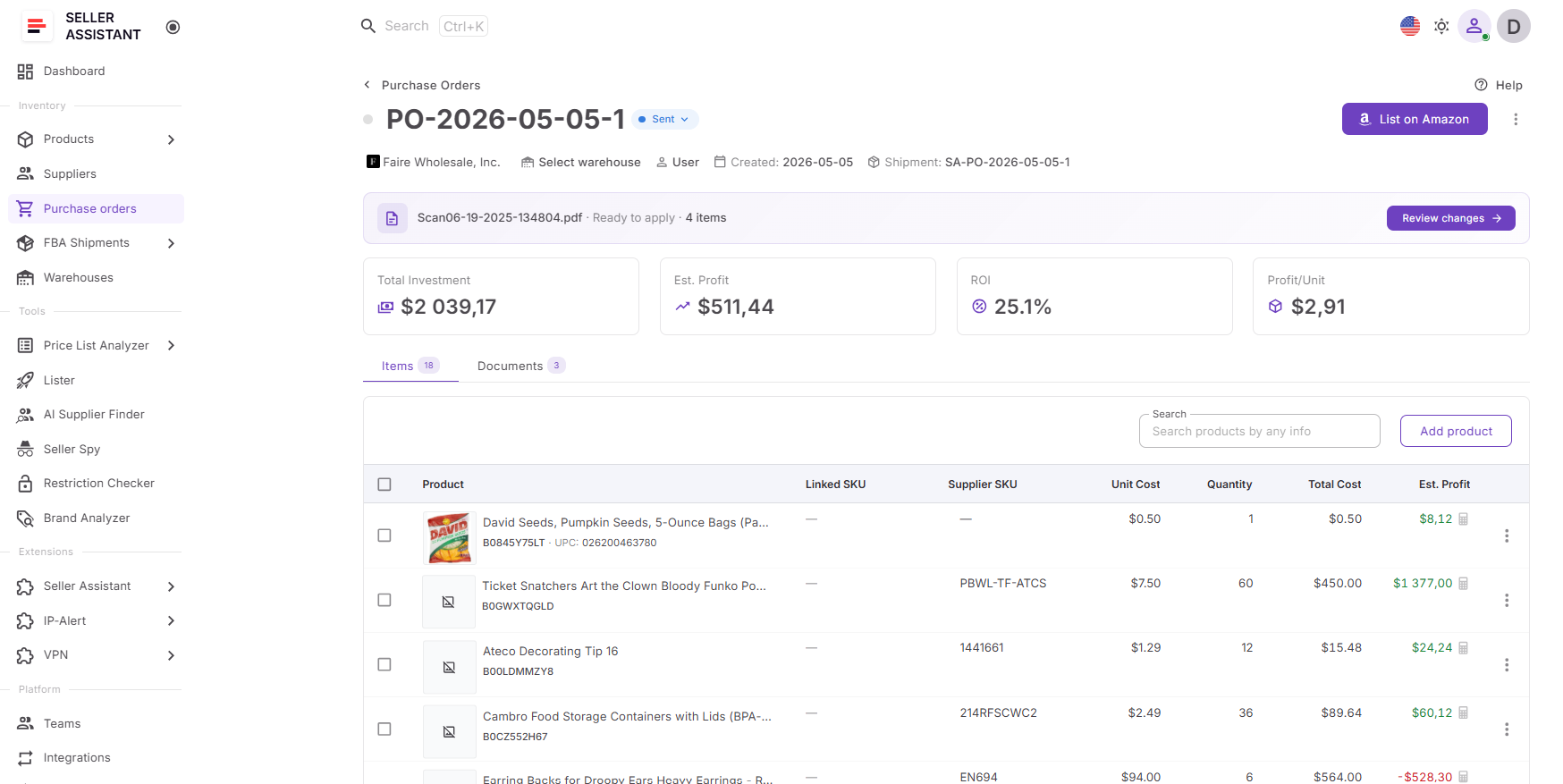This screenshot has width=1563, height=784.
Task: Open row menu for Ticket Snatchers item
Action: [1507, 600]
